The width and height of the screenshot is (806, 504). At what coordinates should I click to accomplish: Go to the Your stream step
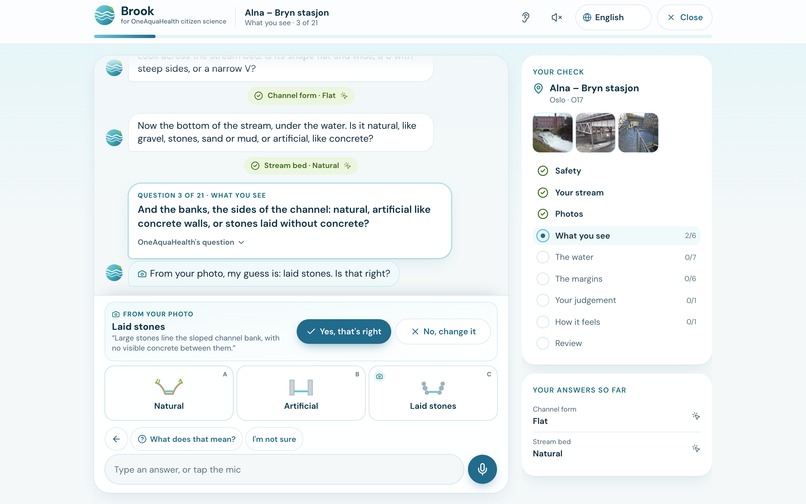(x=617, y=193)
